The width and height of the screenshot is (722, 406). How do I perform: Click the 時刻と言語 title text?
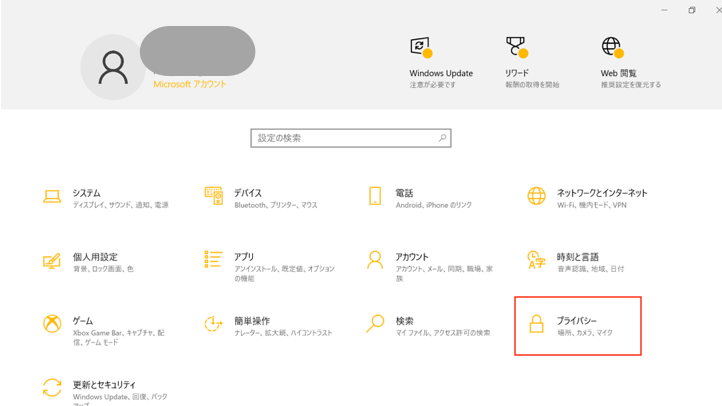tap(578, 257)
